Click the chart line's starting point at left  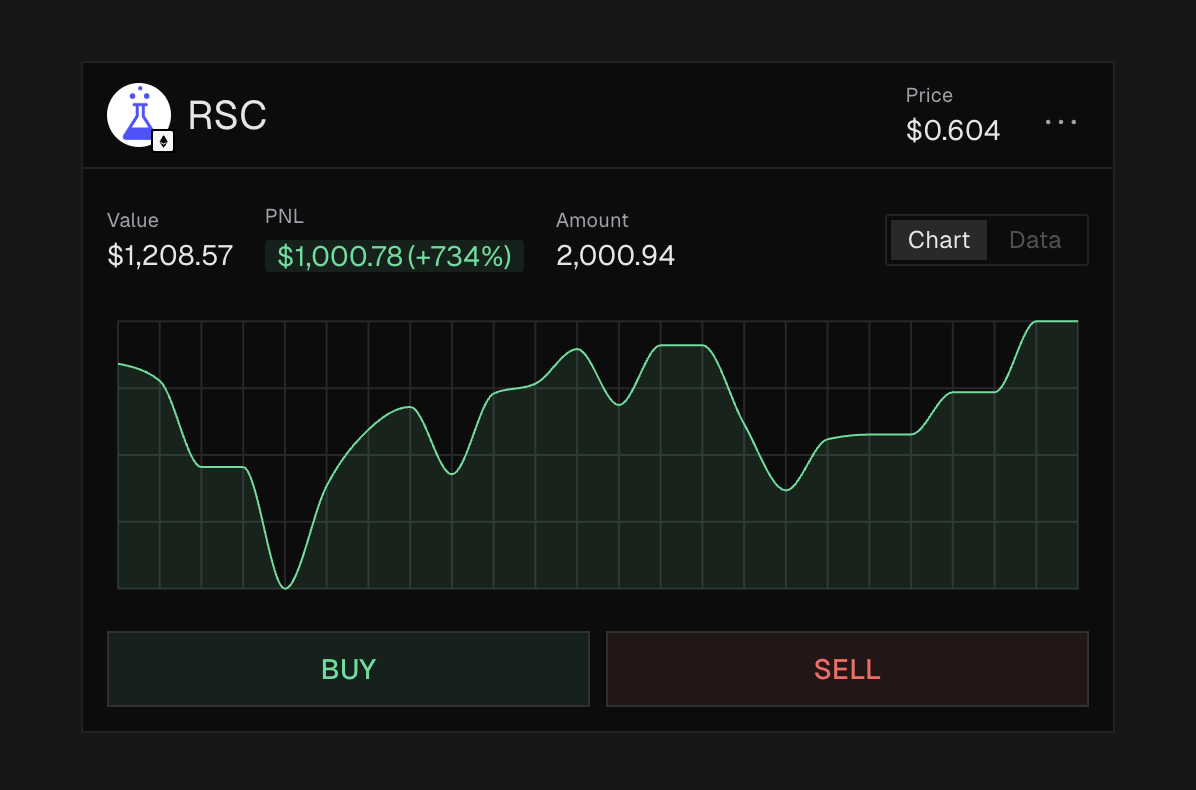[120, 364]
